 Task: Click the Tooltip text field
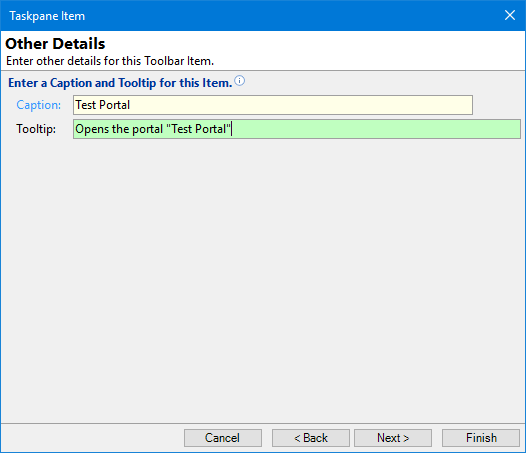point(297,129)
